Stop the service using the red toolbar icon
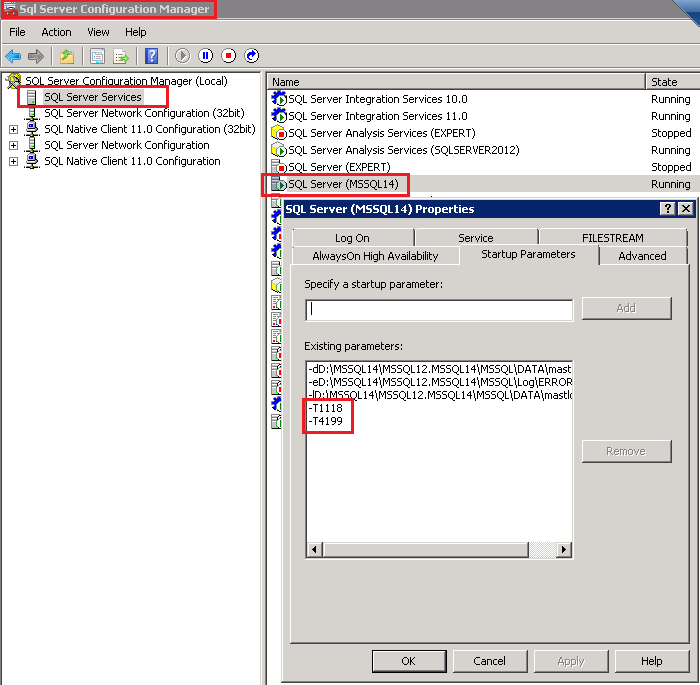This screenshot has height=685, width=700. coord(229,56)
